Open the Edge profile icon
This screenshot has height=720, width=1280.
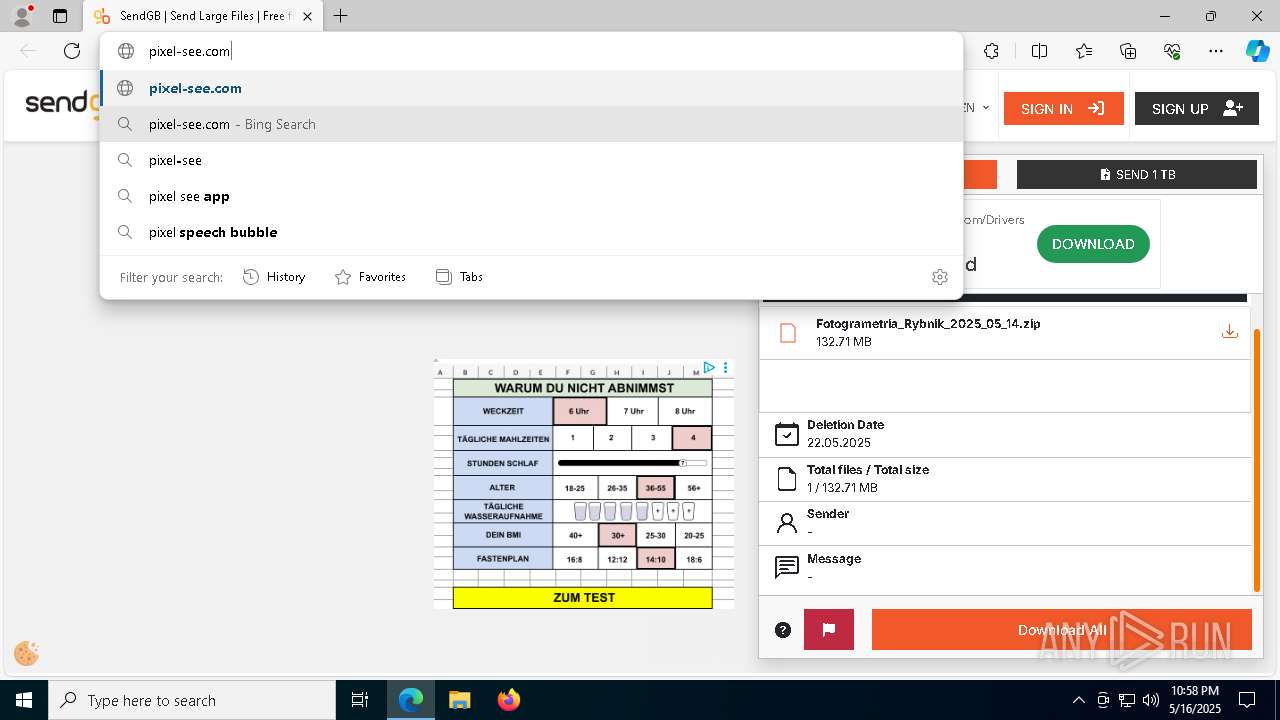coord(22,16)
